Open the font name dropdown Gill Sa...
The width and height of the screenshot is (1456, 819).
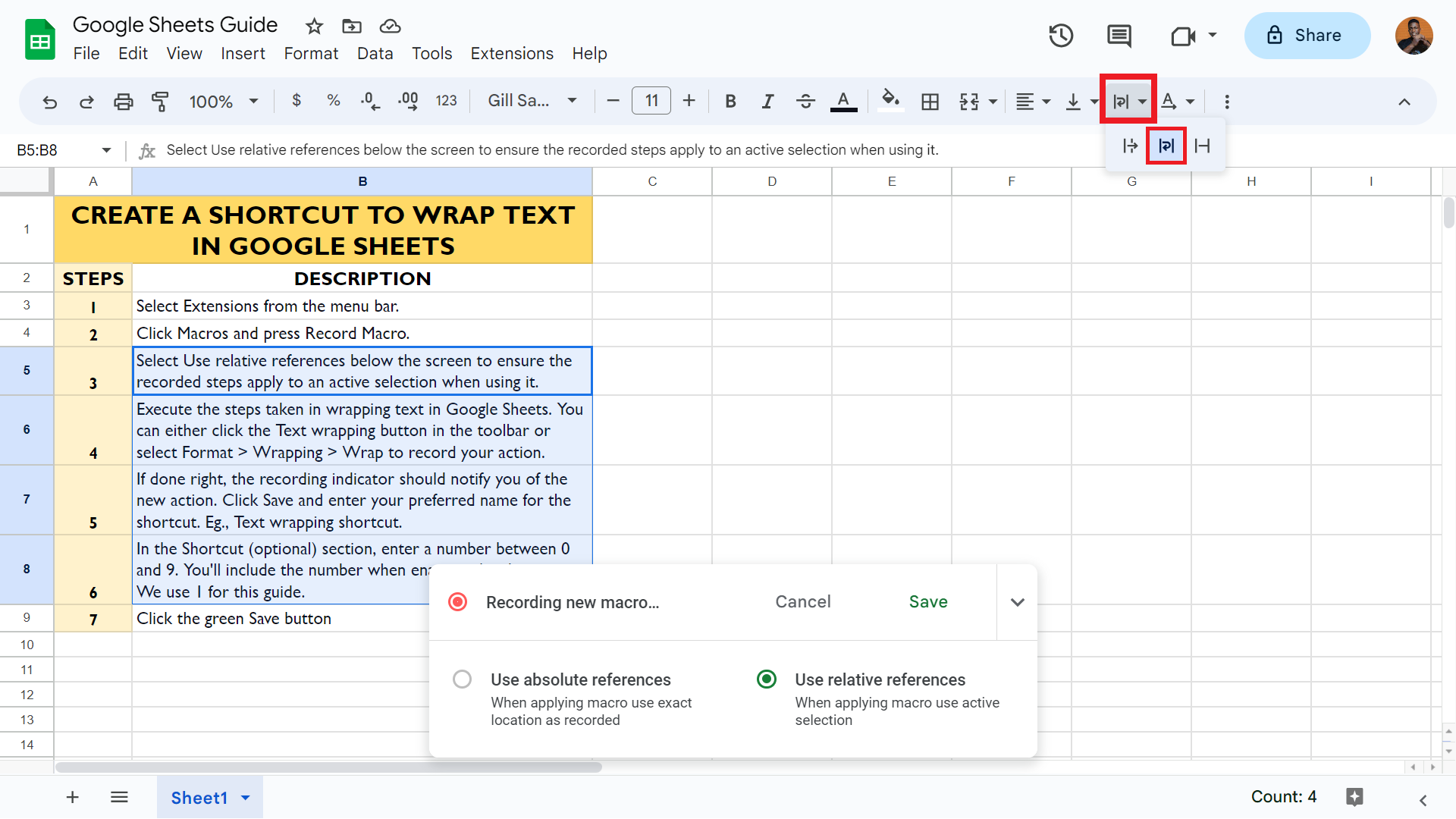point(531,100)
